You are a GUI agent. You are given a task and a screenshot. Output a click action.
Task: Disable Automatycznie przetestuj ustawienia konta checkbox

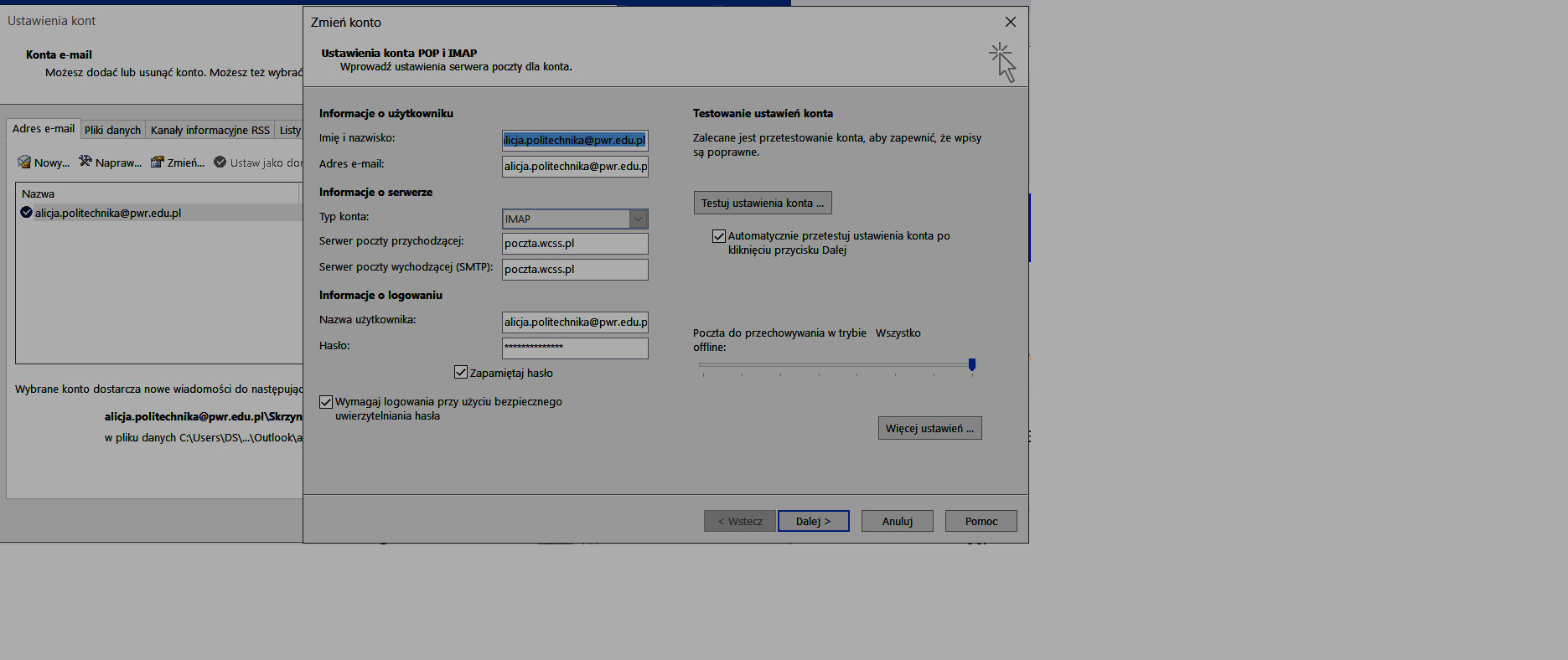click(x=718, y=236)
